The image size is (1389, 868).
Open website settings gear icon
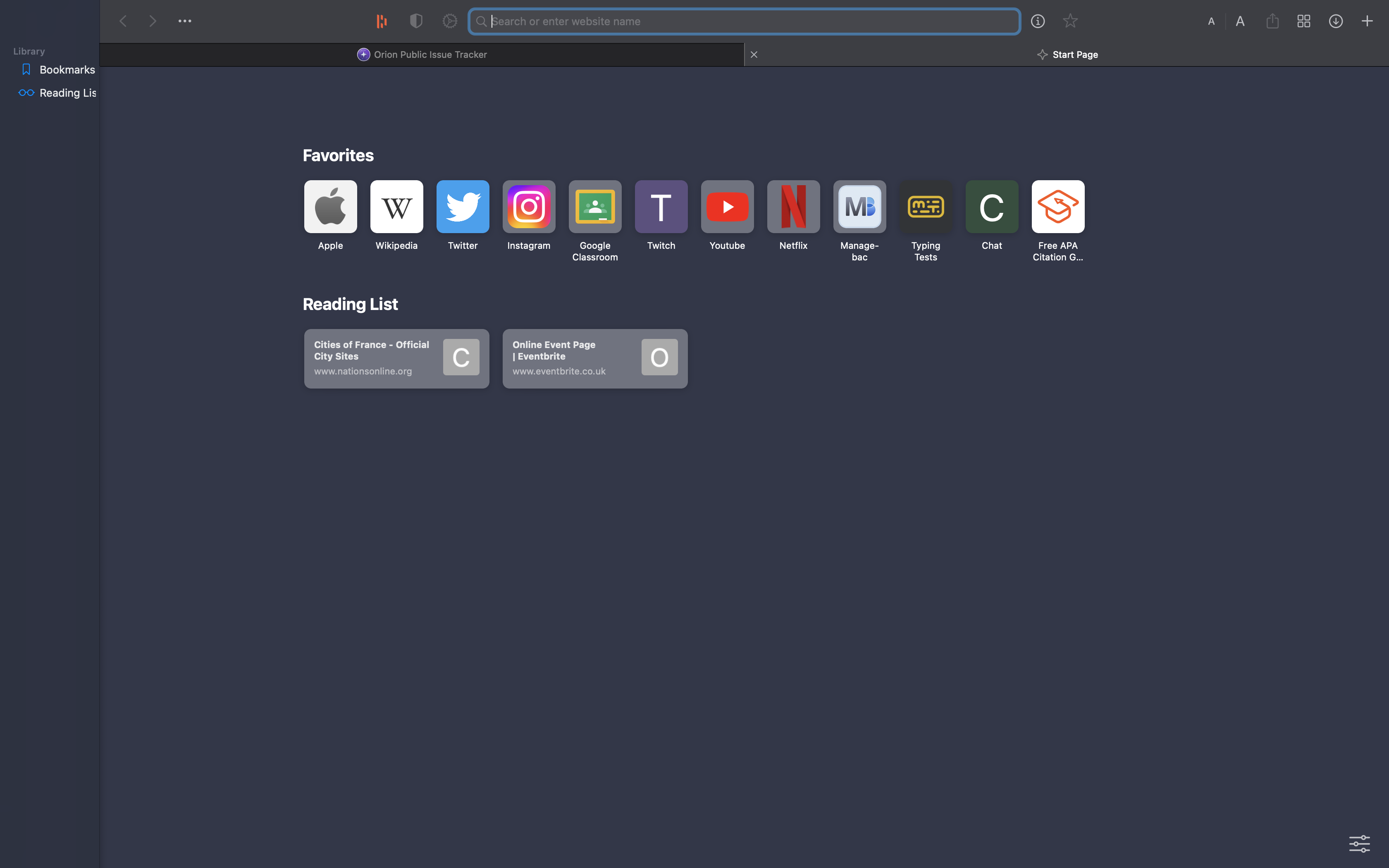pos(450,21)
